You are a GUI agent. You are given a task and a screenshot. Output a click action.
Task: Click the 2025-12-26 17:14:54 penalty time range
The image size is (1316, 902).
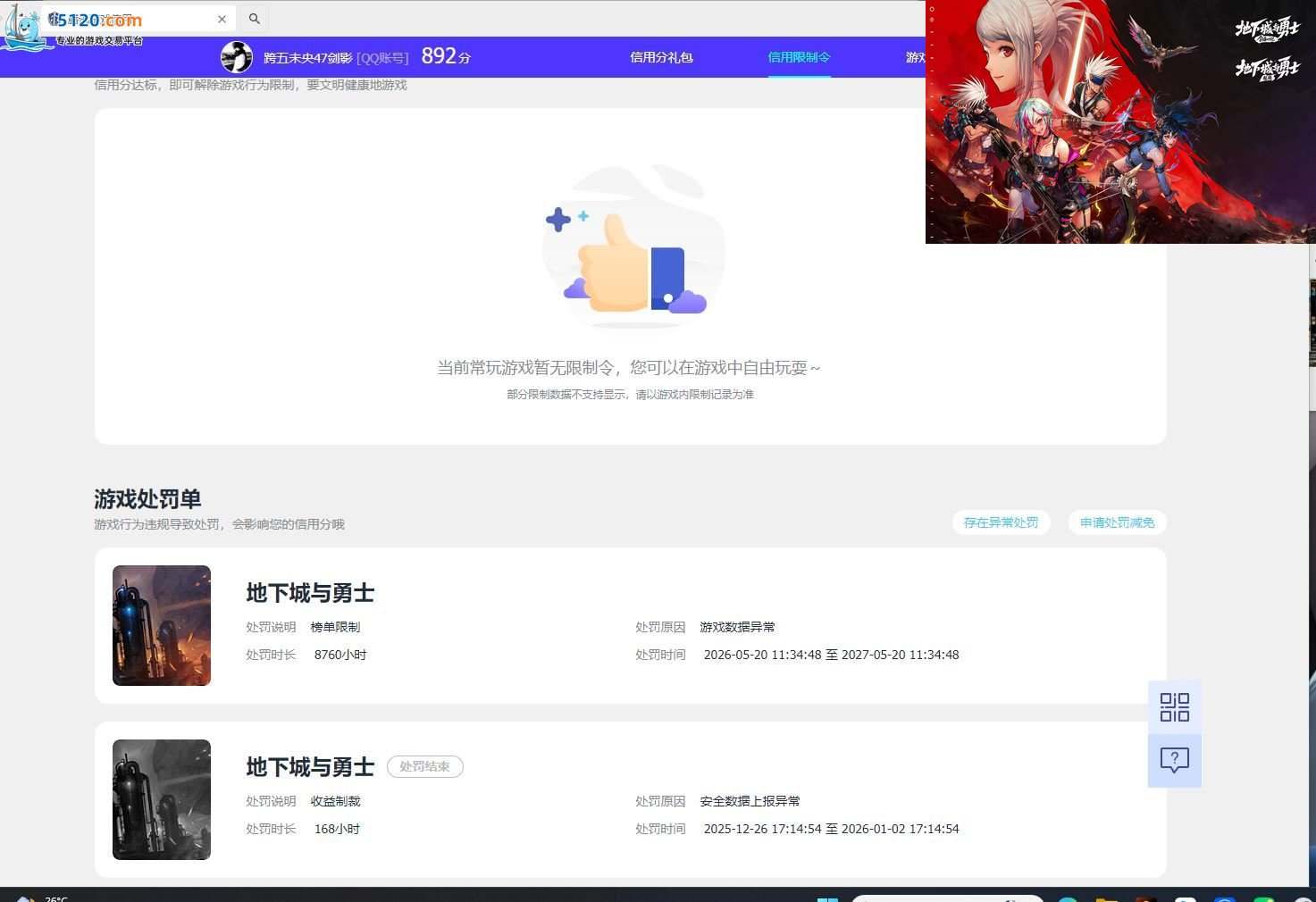(831, 829)
